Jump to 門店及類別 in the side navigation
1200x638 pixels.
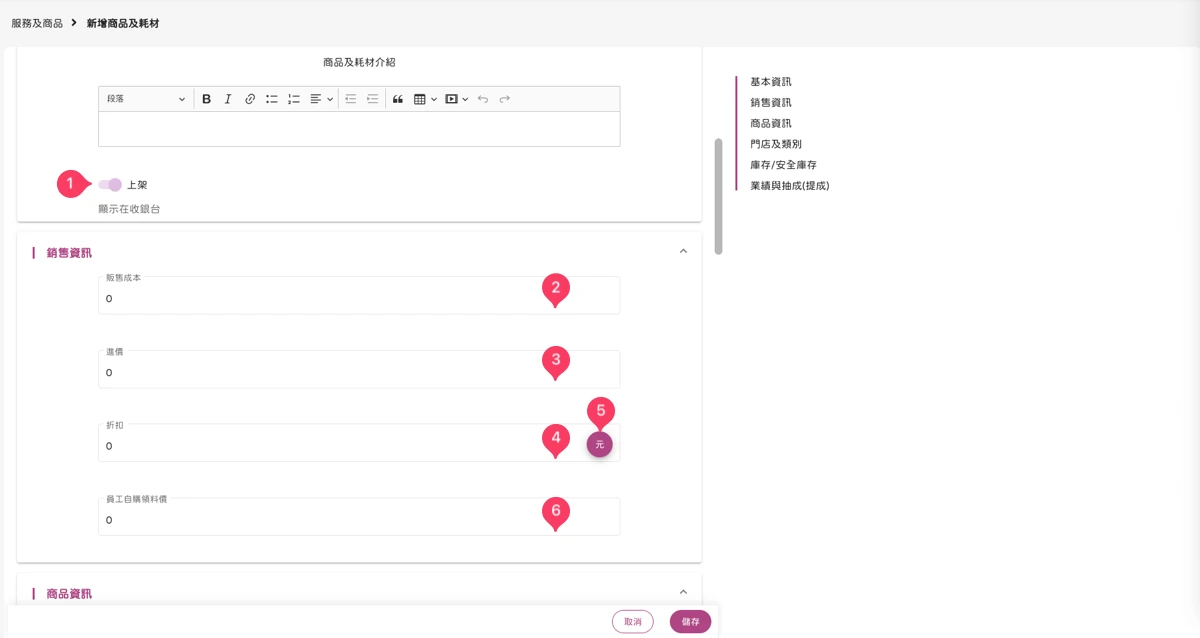click(x=776, y=144)
